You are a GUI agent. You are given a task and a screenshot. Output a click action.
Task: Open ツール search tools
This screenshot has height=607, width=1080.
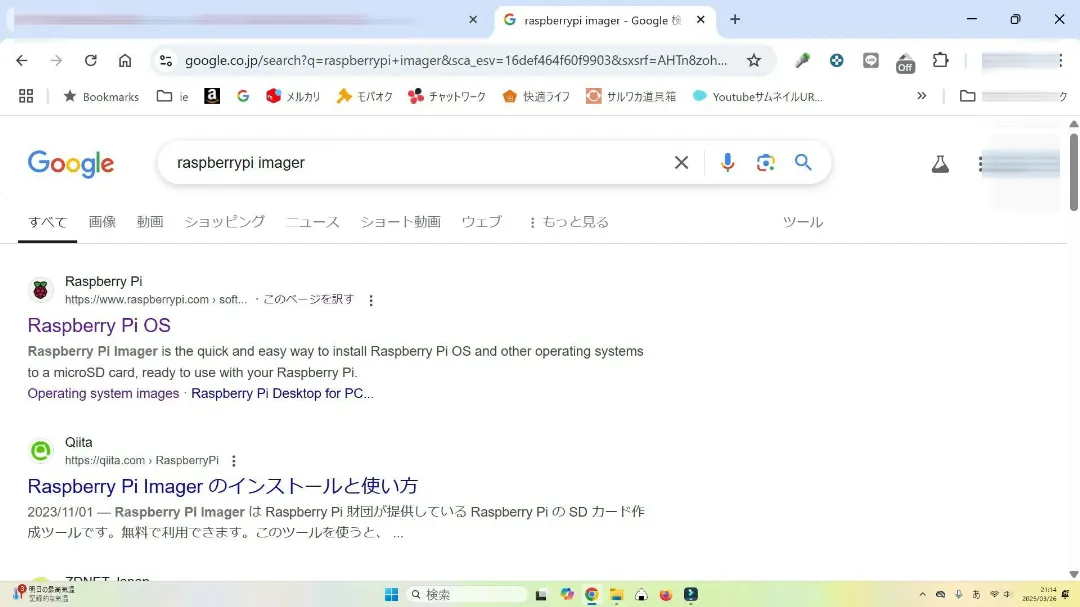click(802, 222)
